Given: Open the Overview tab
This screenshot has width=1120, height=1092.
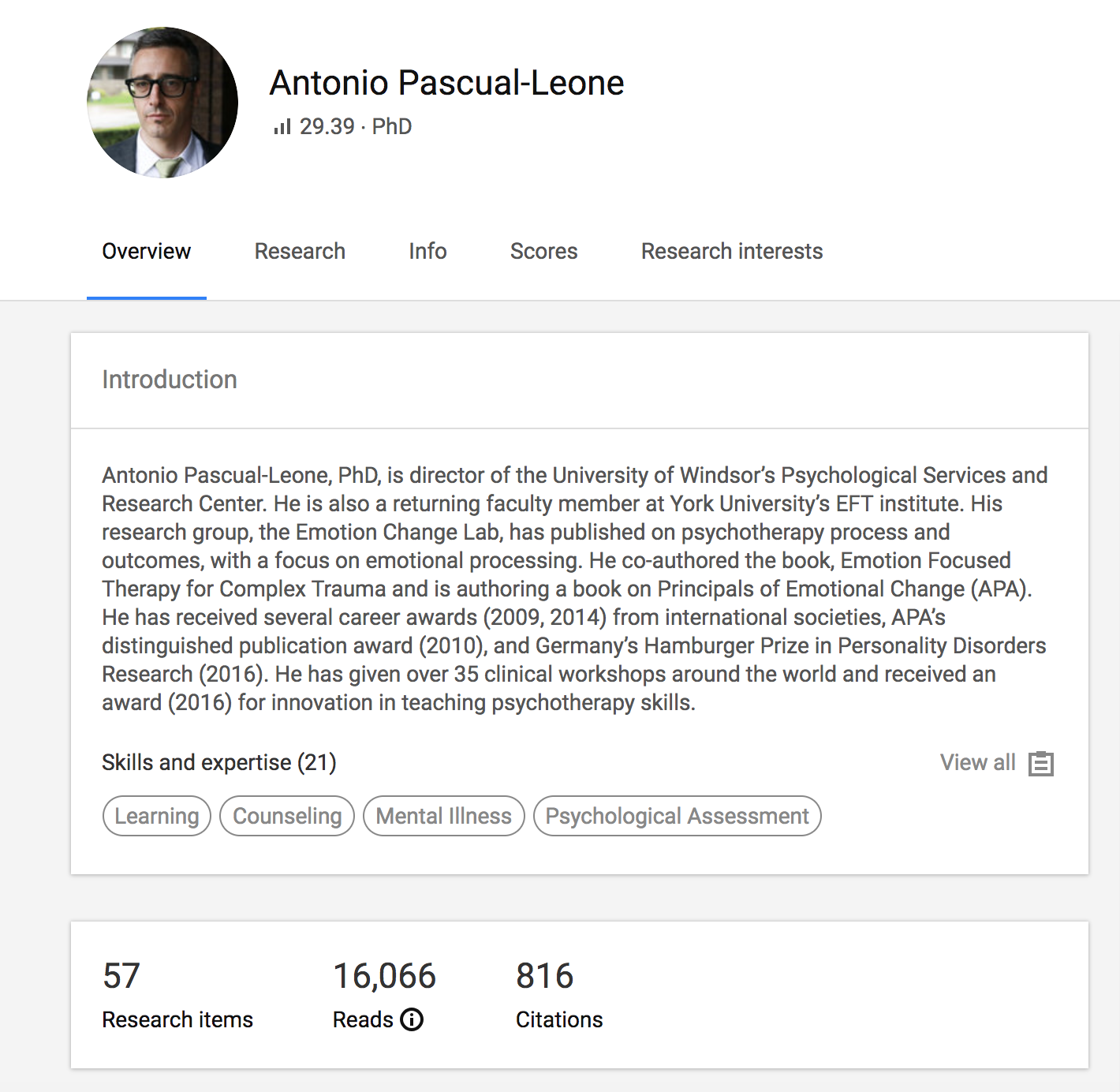Looking at the screenshot, I should click(147, 251).
